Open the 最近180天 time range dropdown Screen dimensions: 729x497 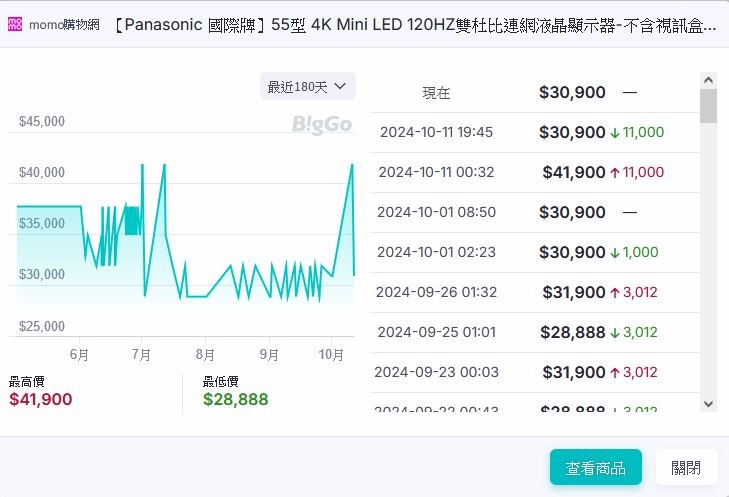[x=307, y=86]
